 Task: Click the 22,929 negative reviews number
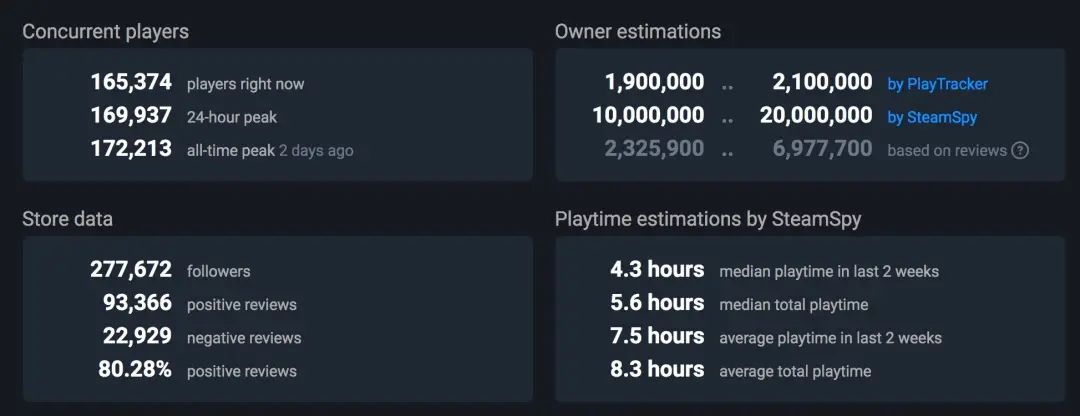point(137,337)
